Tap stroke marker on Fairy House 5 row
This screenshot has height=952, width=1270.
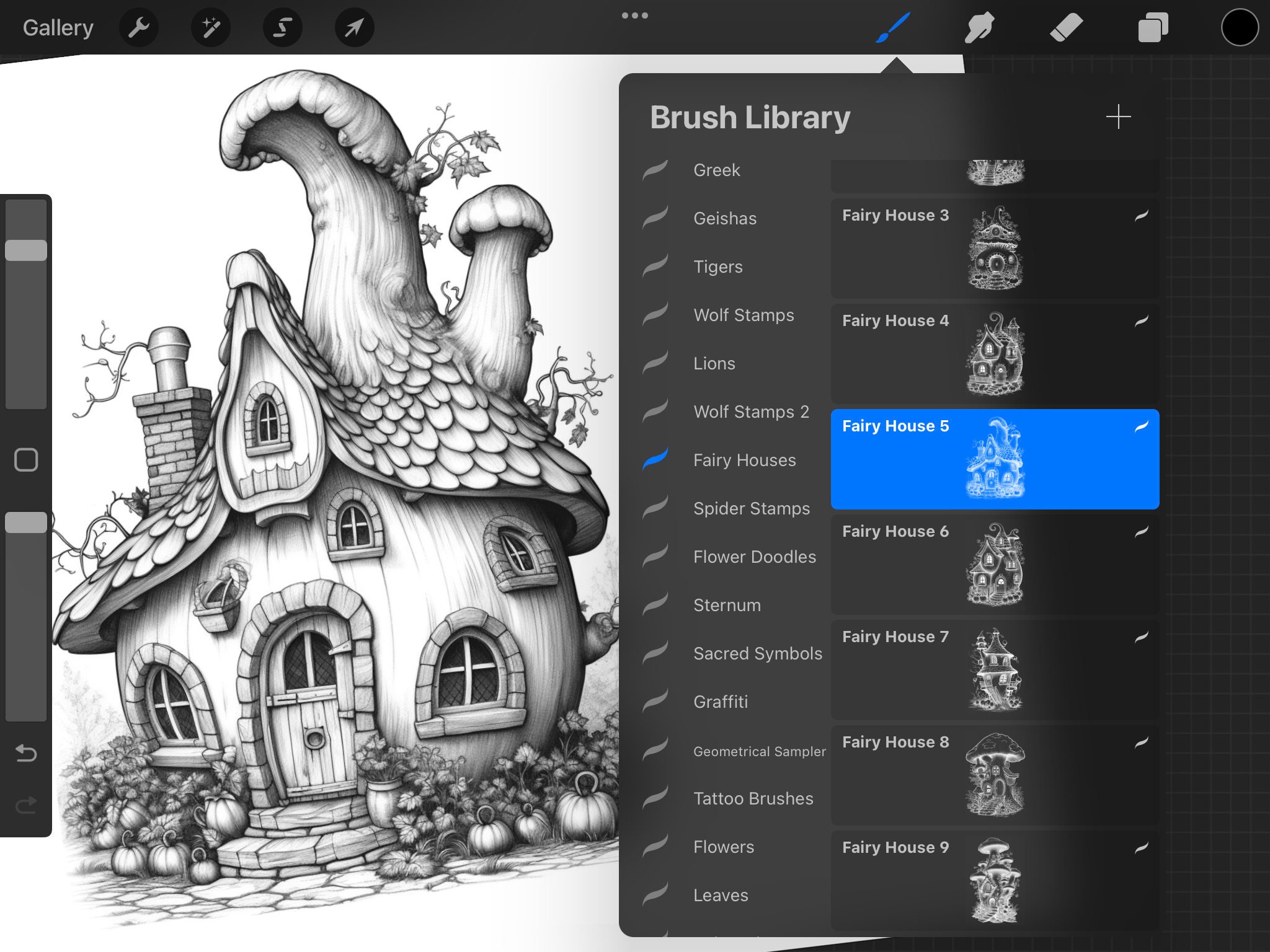tap(1142, 426)
